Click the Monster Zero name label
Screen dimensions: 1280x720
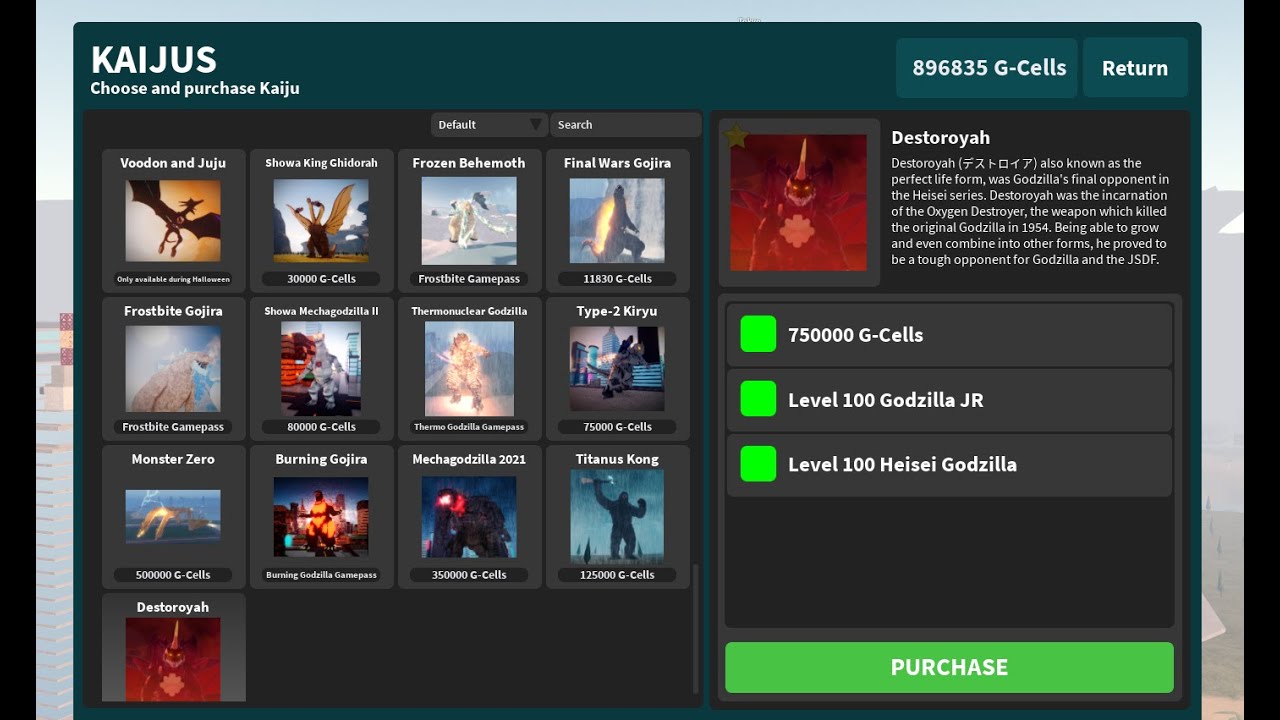click(173, 459)
